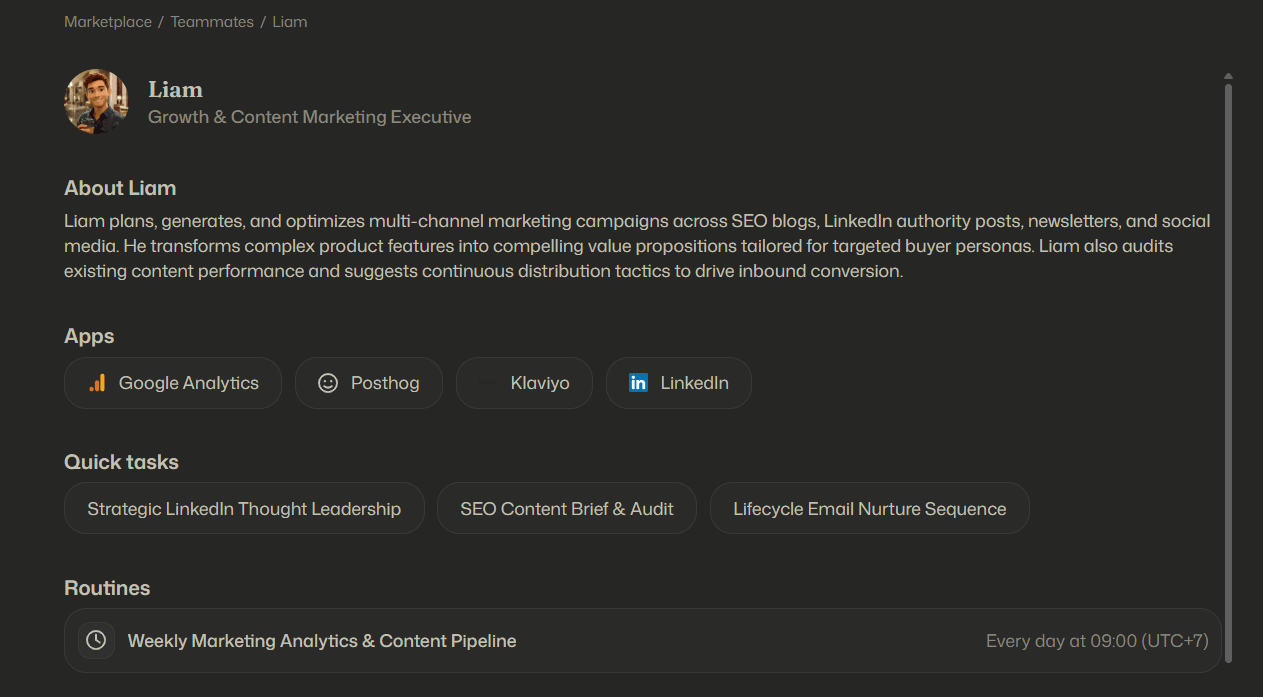The image size is (1263, 697).
Task: Open Liam's profile avatar photo
Action: tap(96, 101)
